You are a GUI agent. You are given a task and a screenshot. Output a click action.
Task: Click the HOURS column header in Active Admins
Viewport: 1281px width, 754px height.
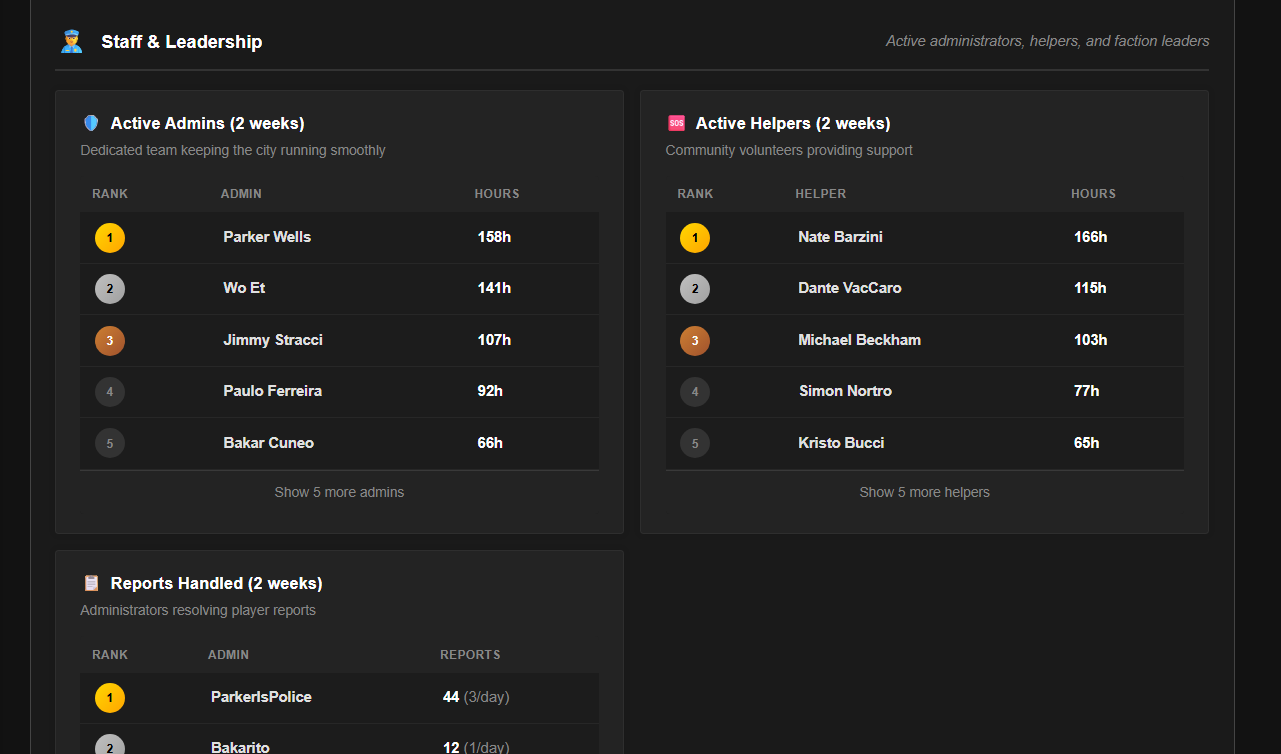tap(496, 194)
